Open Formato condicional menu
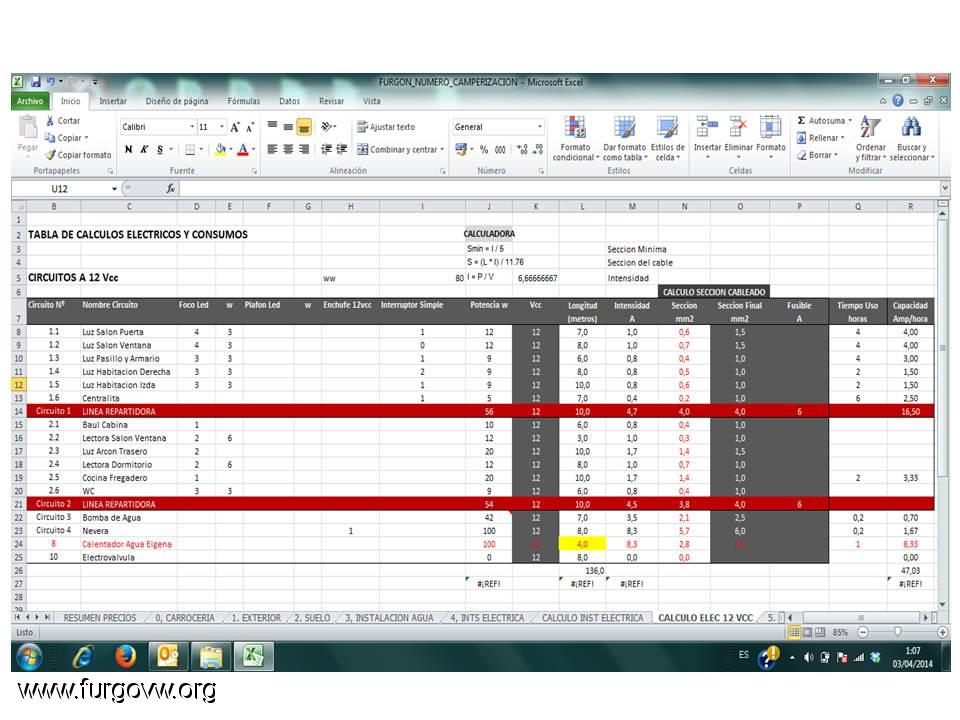The width and height of the screenshot is (960, 720). click(x=575, y=139)
